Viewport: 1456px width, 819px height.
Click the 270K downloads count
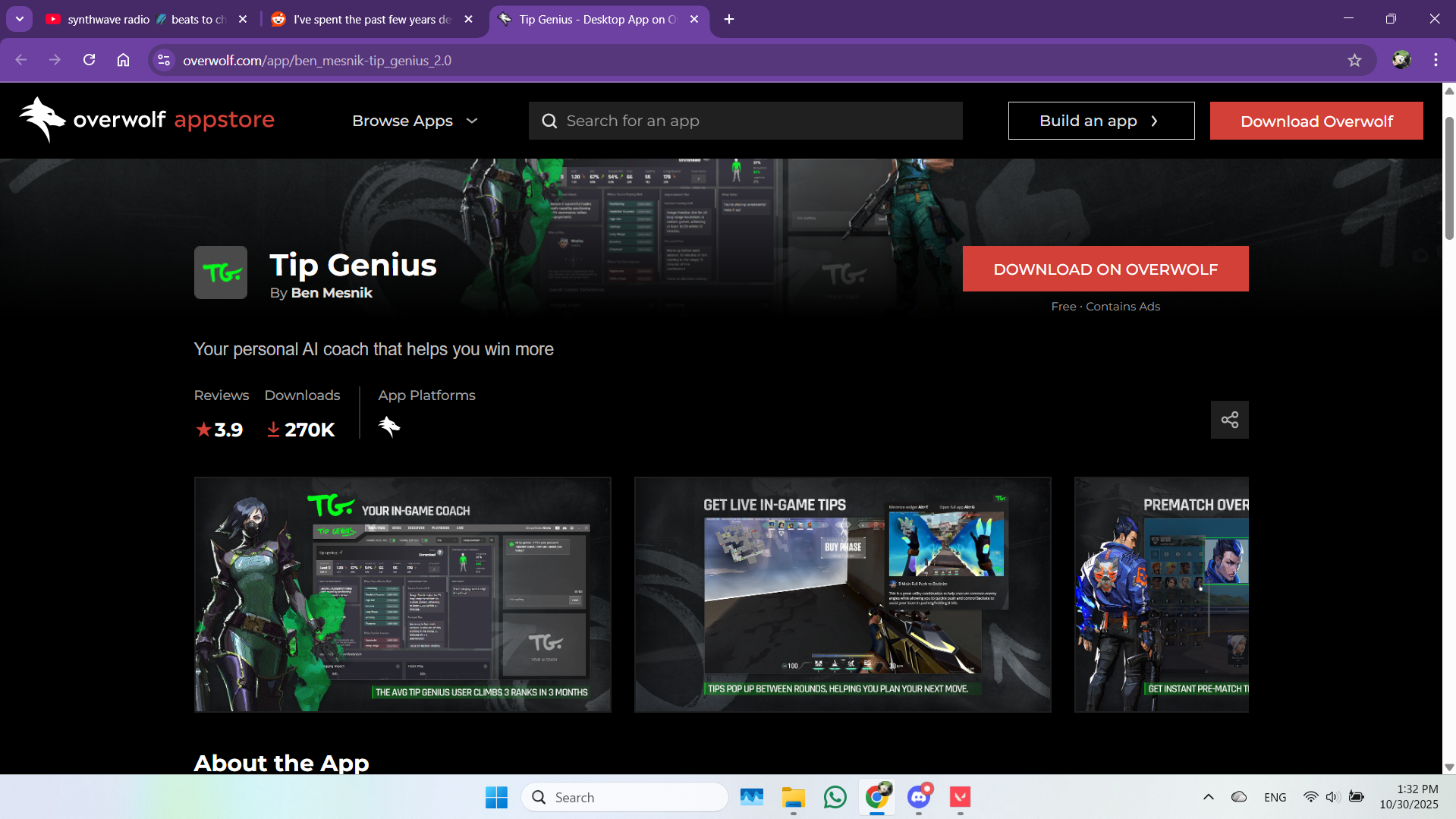(x=301, y=430)
